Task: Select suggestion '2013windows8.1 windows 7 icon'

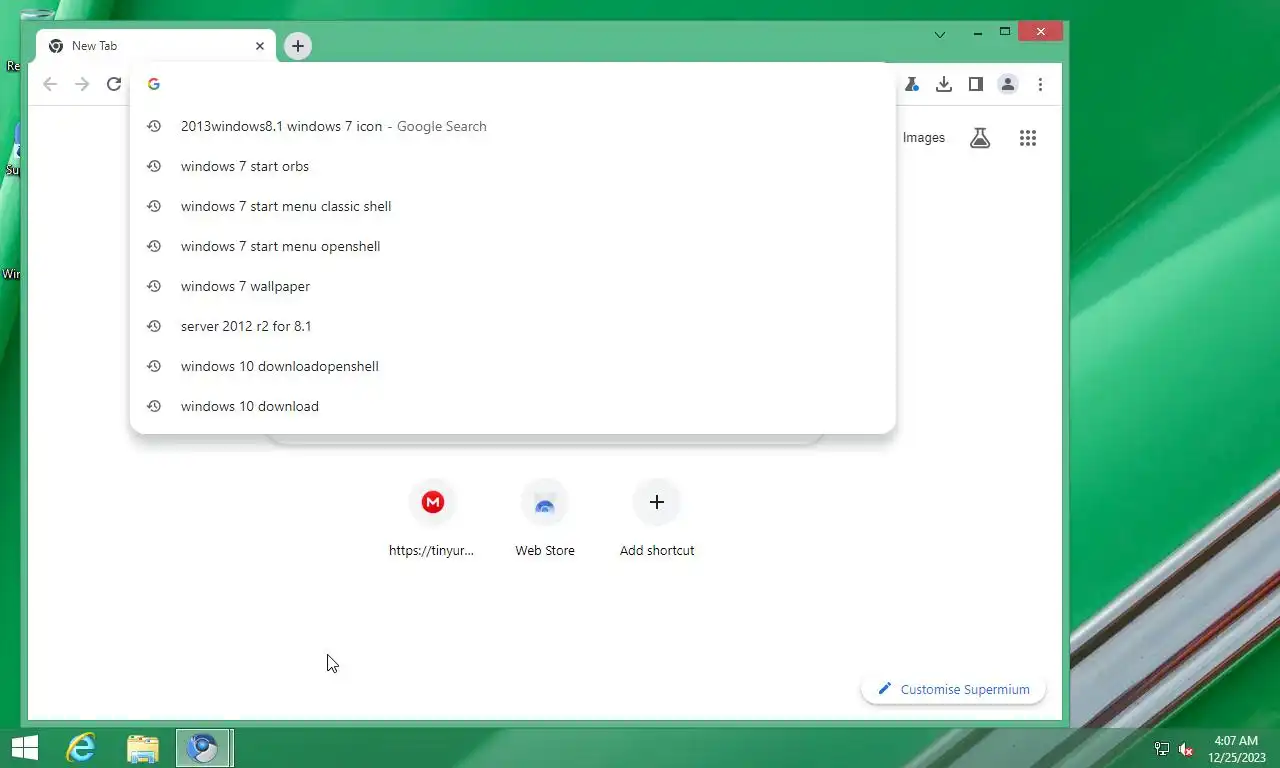Action: (x=512, y=126)
